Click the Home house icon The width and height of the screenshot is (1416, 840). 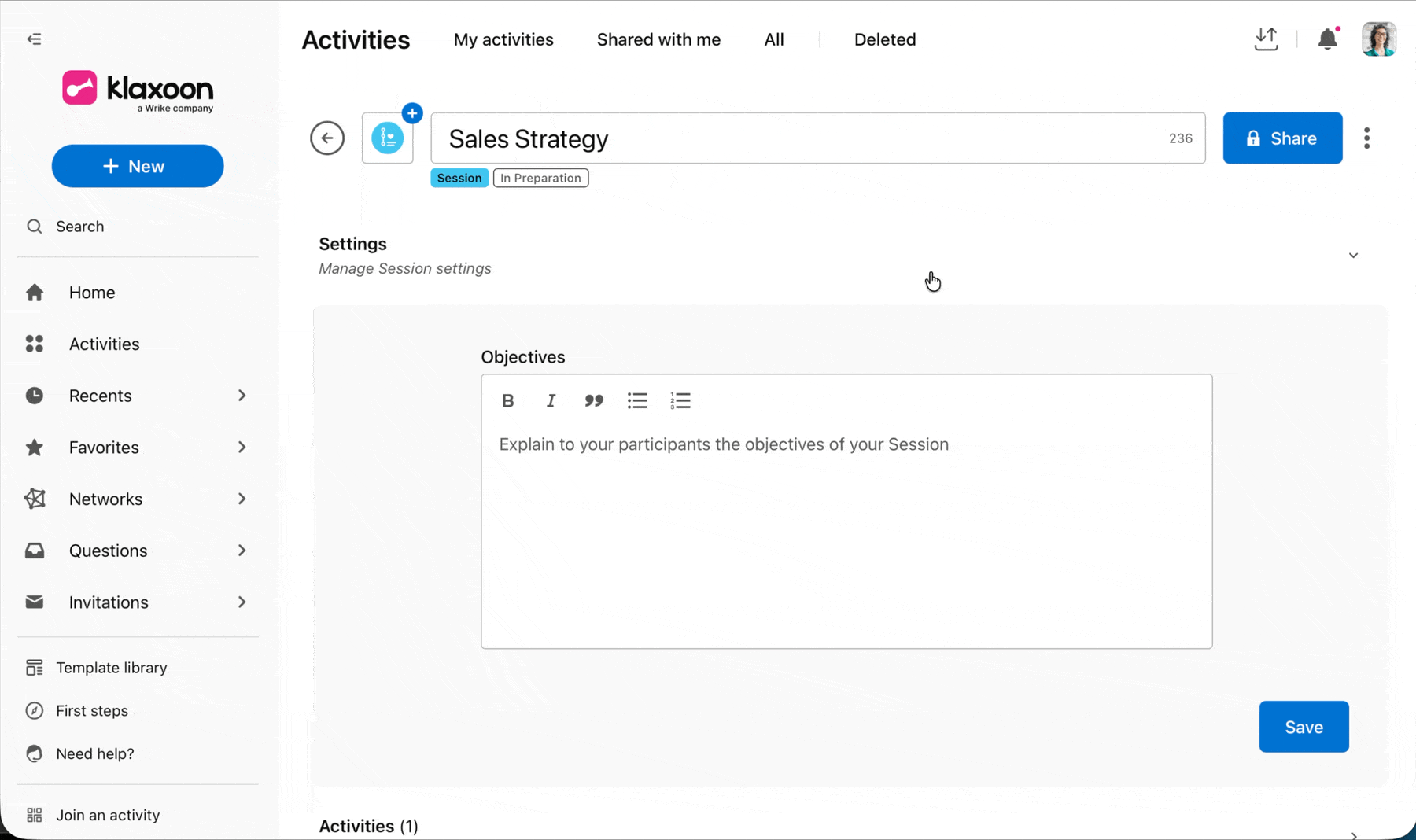pos(35,293)
